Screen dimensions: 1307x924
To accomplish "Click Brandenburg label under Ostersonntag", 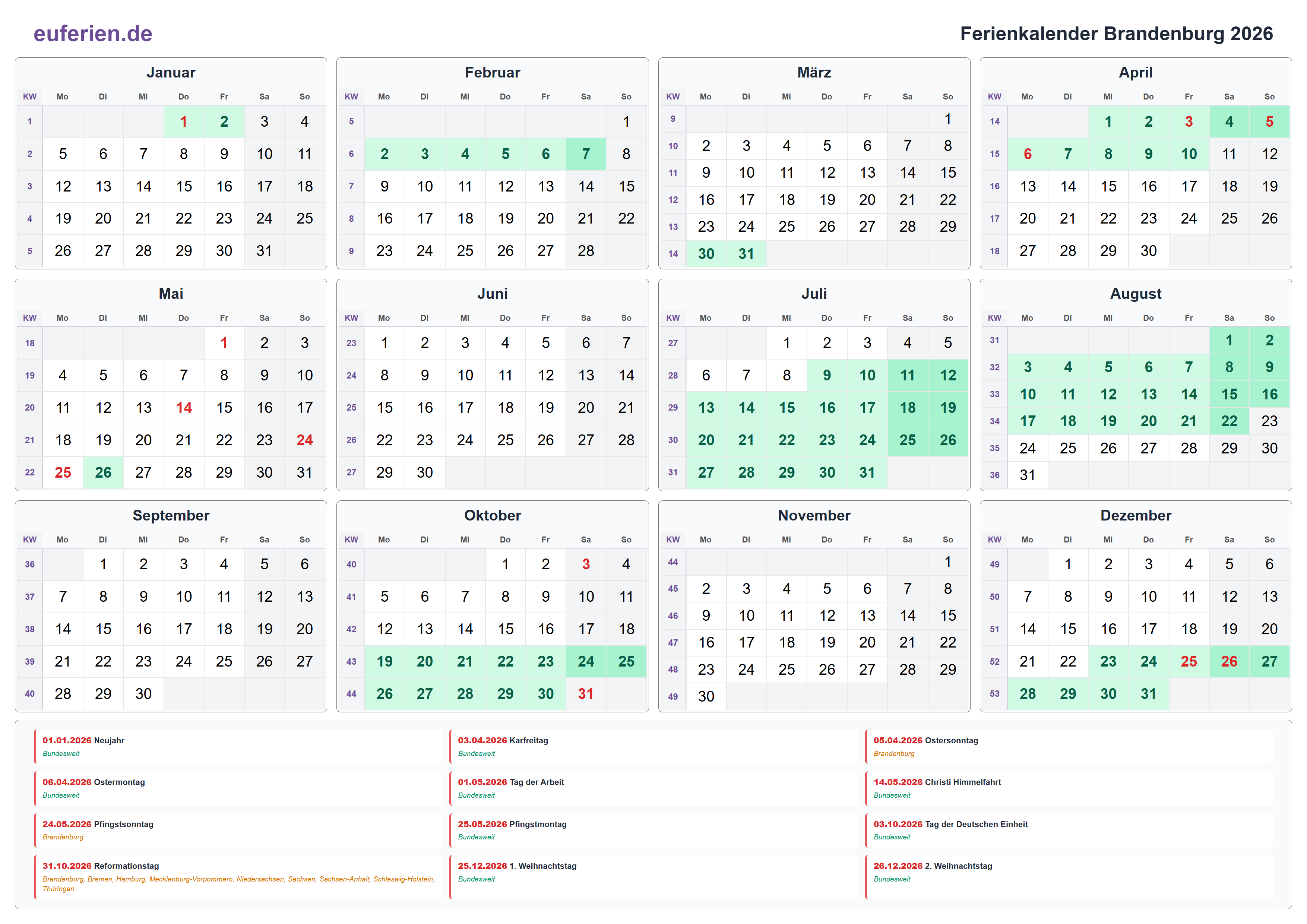I will coord(894,754).
